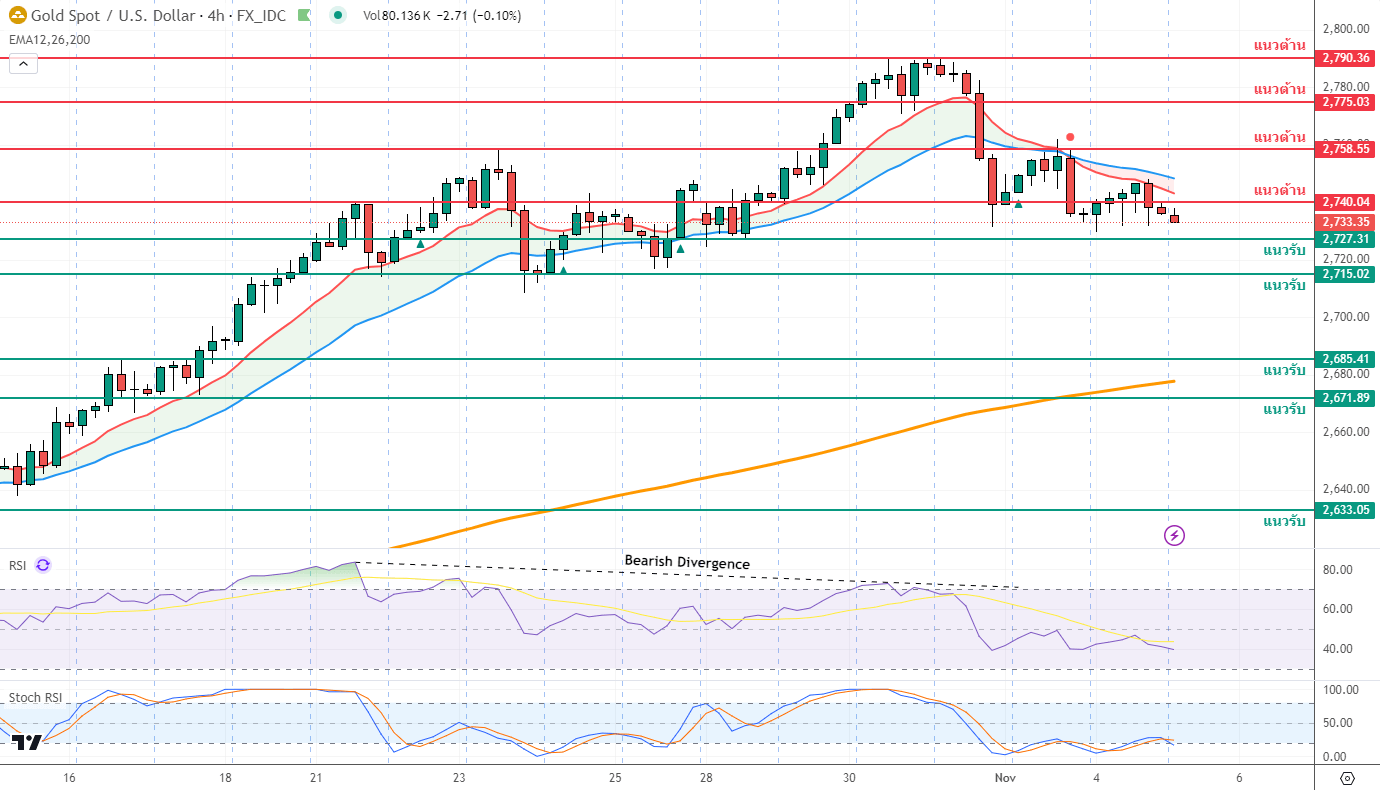Open the Gold Spot / U.S. Dollar symbol title
Screen dimensions: 1380x790
[x=158, y=15]
